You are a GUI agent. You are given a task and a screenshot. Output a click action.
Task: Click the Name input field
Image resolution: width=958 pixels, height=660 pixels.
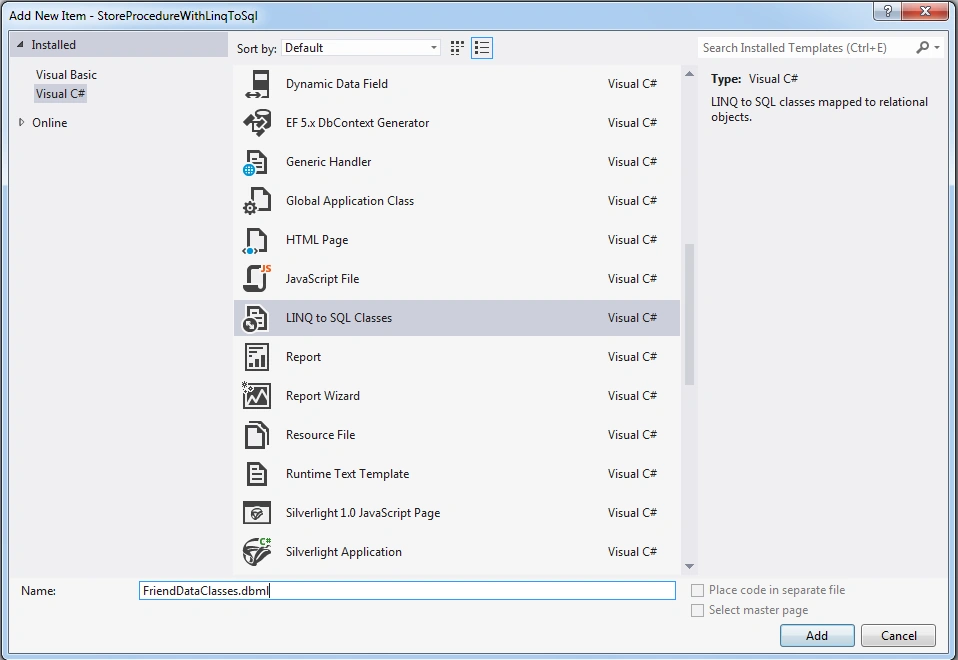(x=407, y=590)
